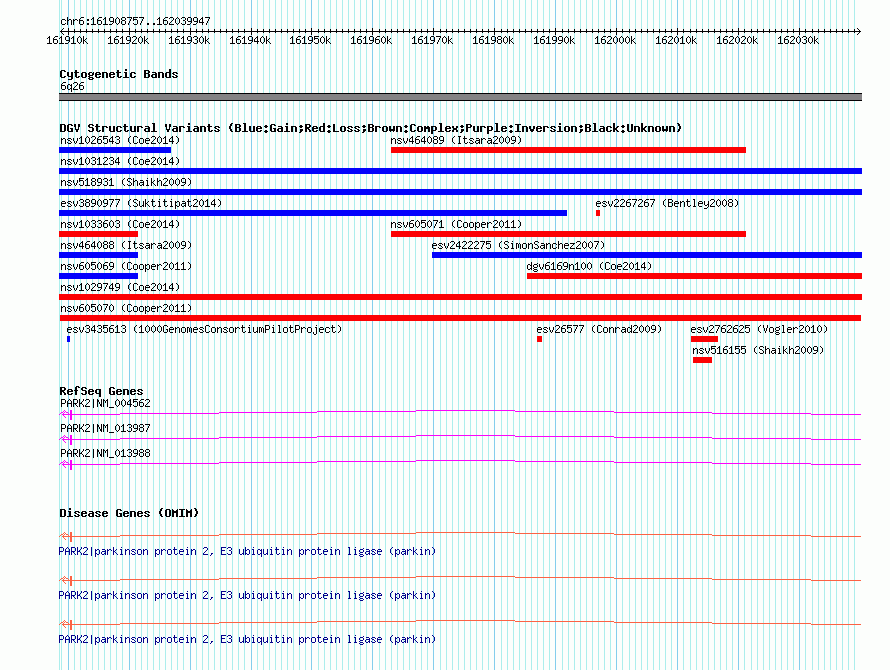Click Disease Genes (OMIM) track title
This screenshot has width=890, height=670.
click(129, 513)
